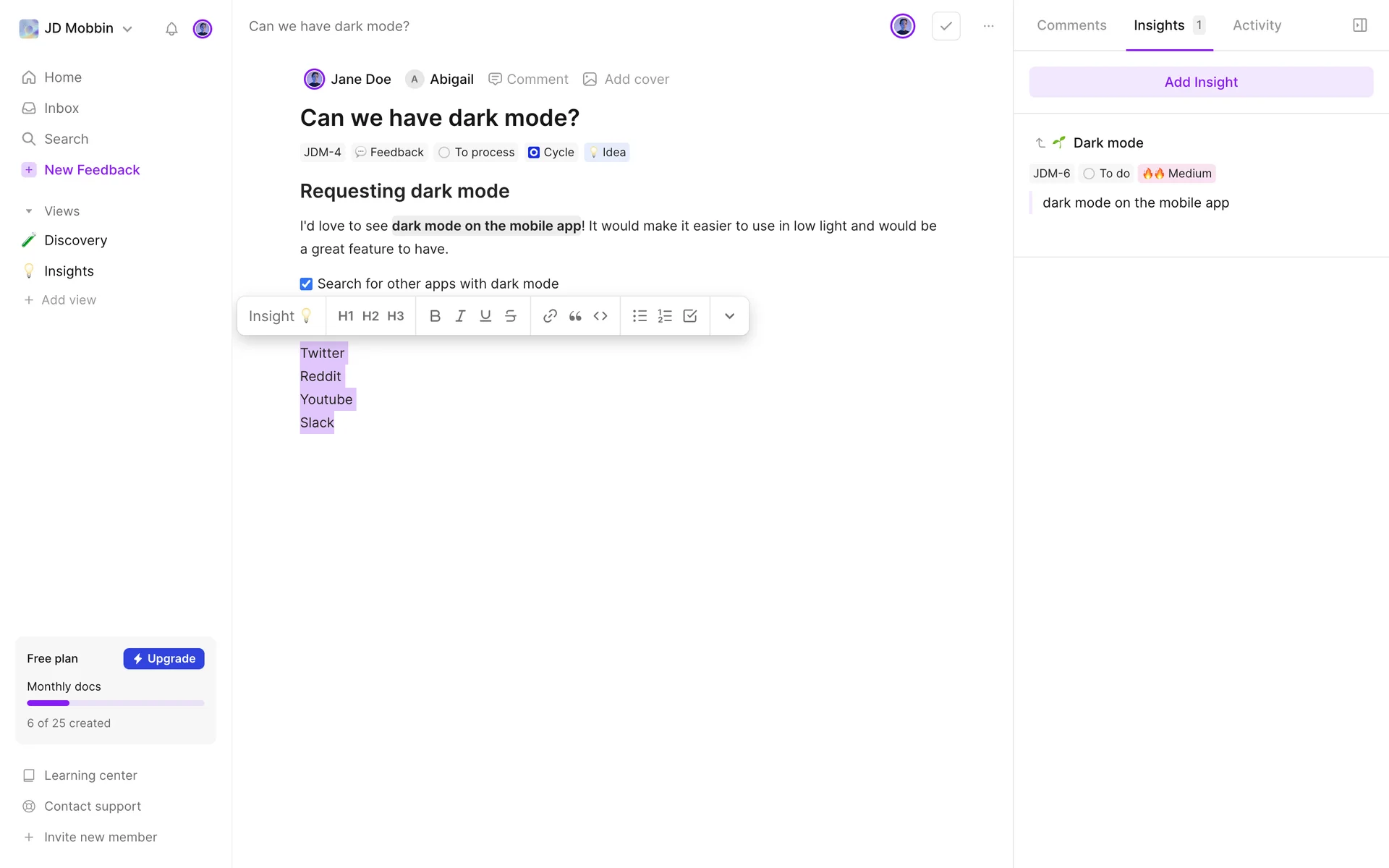Insert a link using the toolbar icon
Viewport: 1389px width, 868px height.
coord(550,316)
